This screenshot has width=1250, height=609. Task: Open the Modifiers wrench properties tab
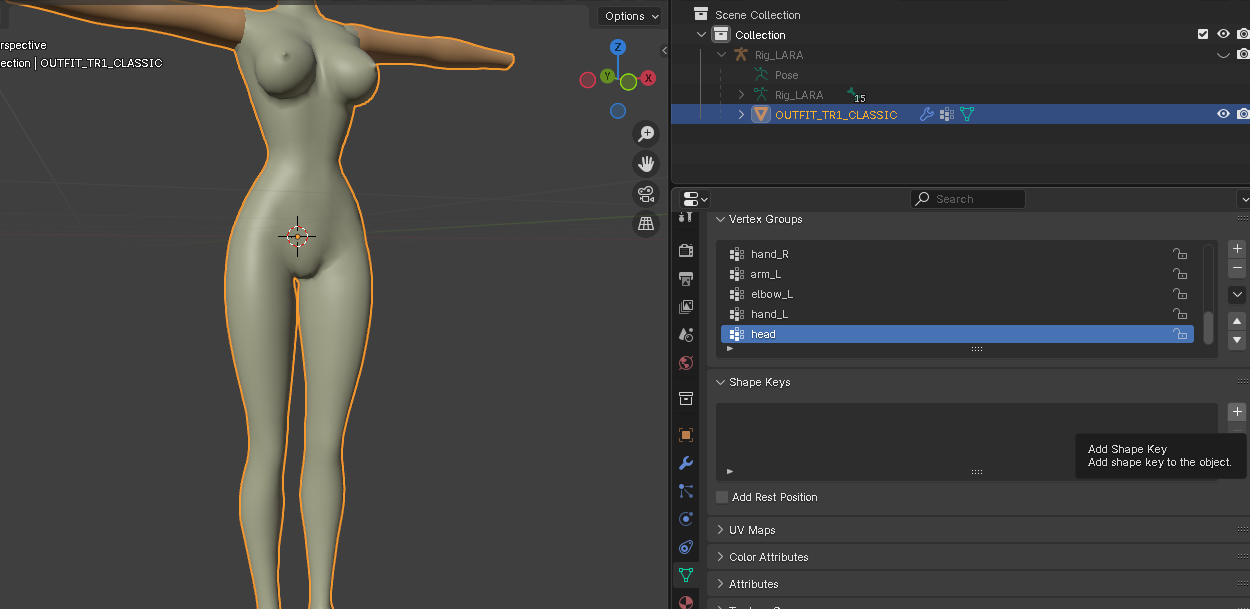point(686,463)
